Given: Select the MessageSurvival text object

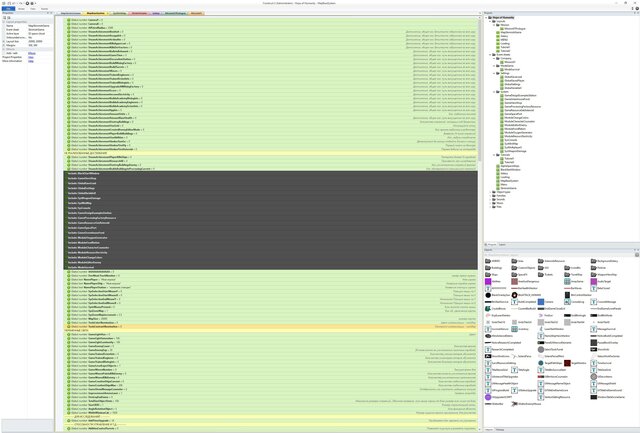Looking at the screenshot, I should pyautogui.click(x=604, y=329).
